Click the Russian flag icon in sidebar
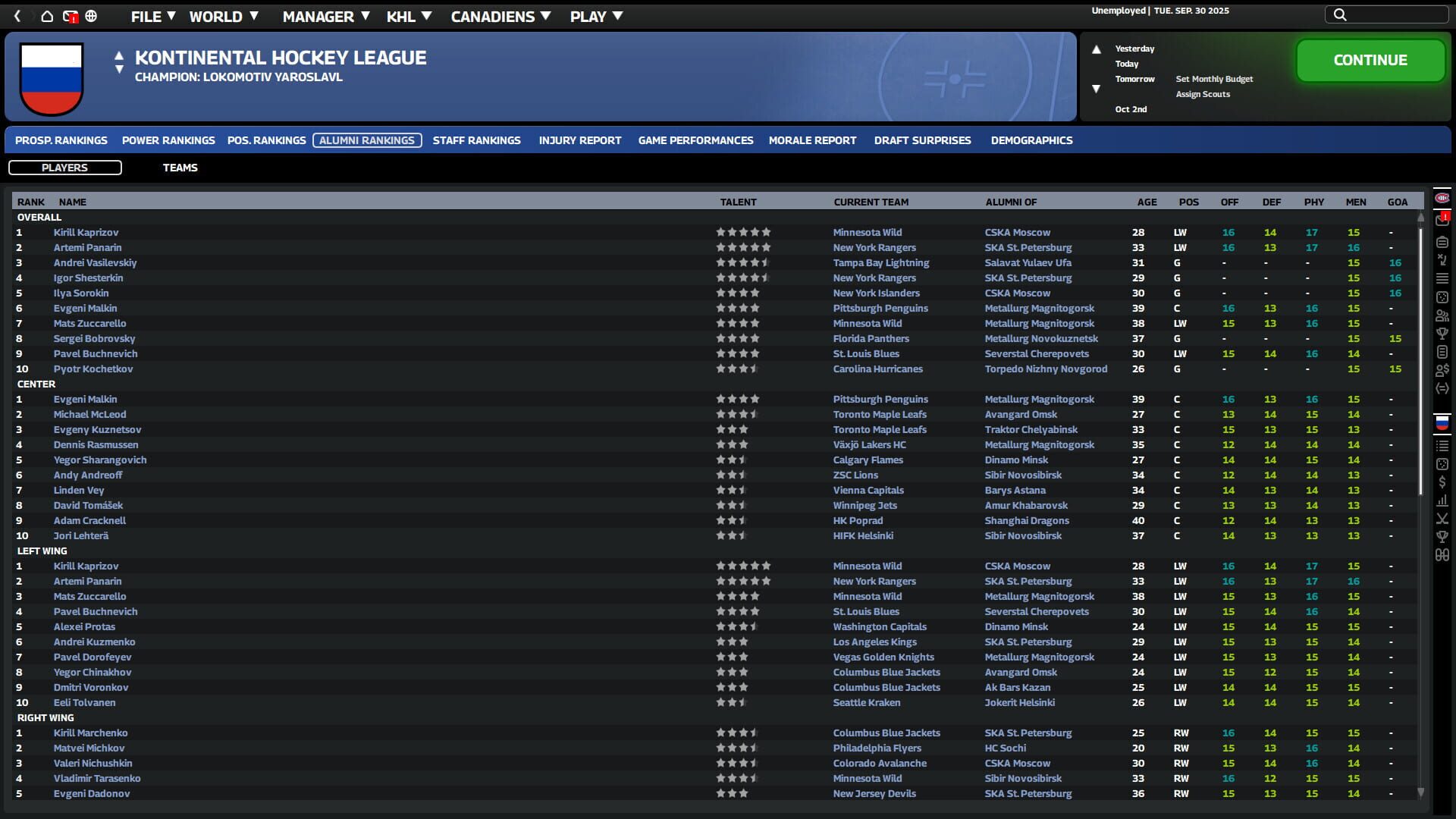This screenshot has height=819, width=1456. point(1442,423)
